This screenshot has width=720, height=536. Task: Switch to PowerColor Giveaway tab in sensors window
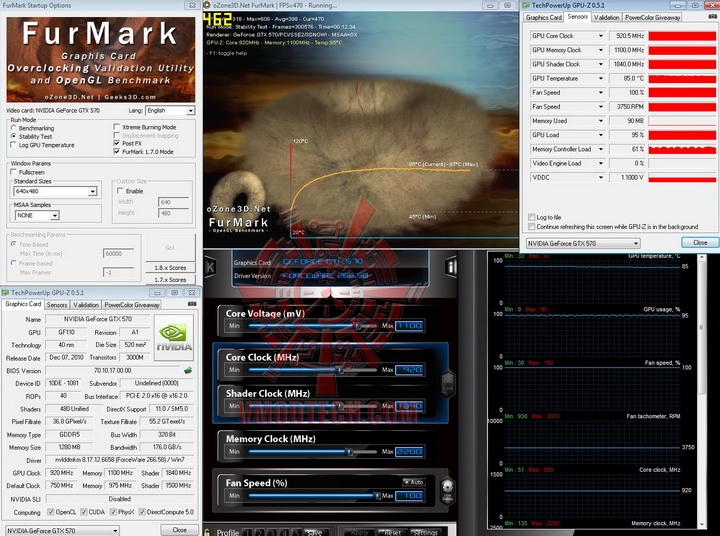point(652,17)
